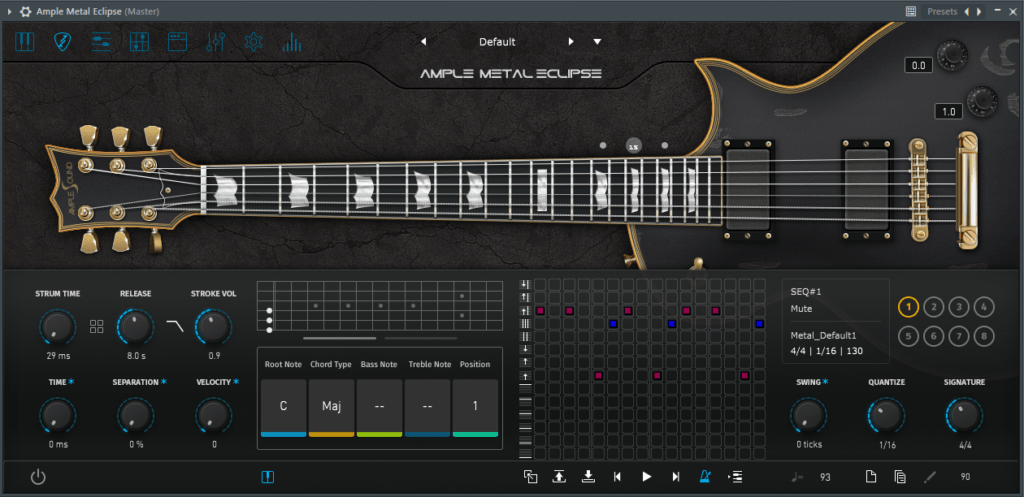The width and height of the screenshot is (1024, 497).
Task: Click the 0.0 value field
Action: [918, 65]
